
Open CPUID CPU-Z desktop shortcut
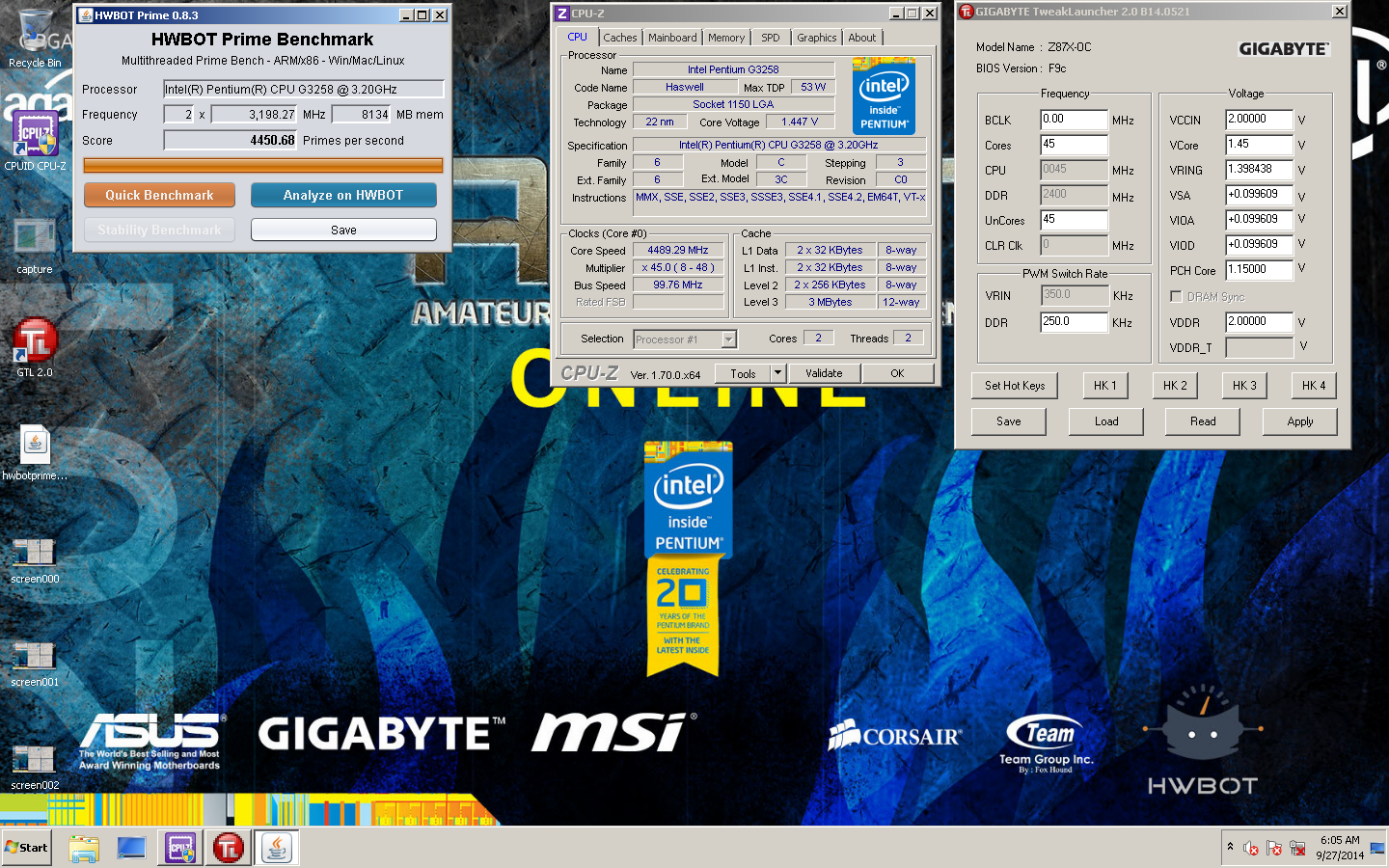pos(35,141)
